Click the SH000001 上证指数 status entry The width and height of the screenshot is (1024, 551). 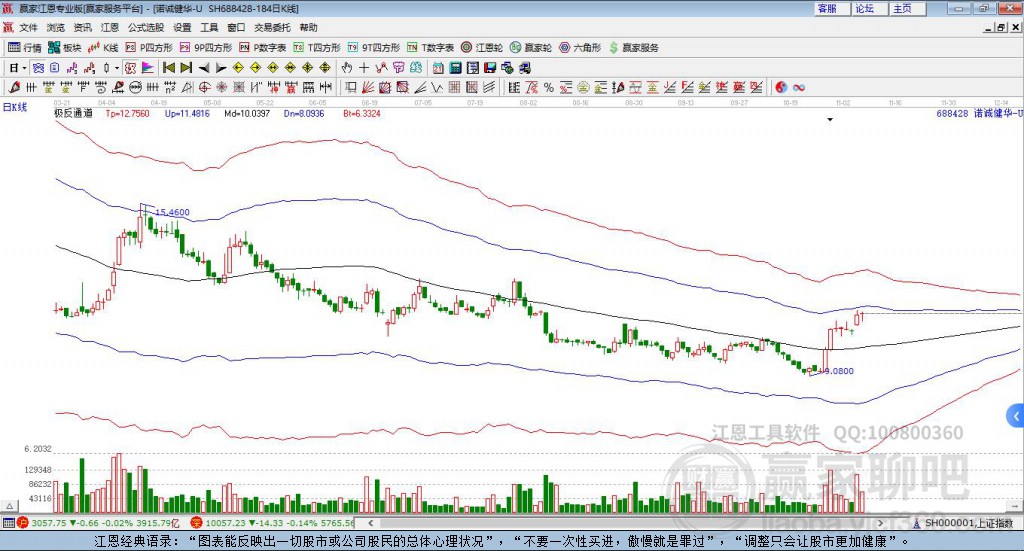[965, 523]
